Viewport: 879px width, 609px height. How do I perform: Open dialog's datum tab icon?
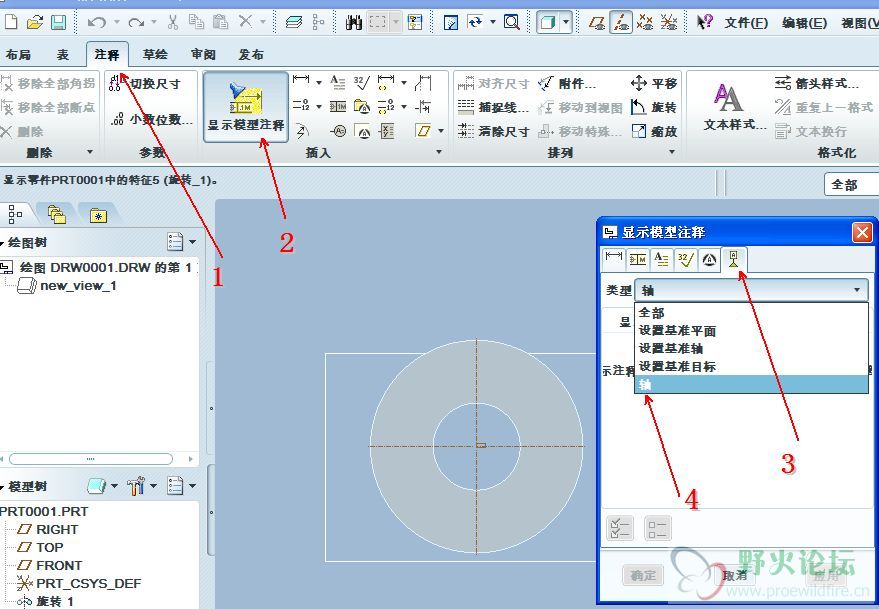(733, 259)
